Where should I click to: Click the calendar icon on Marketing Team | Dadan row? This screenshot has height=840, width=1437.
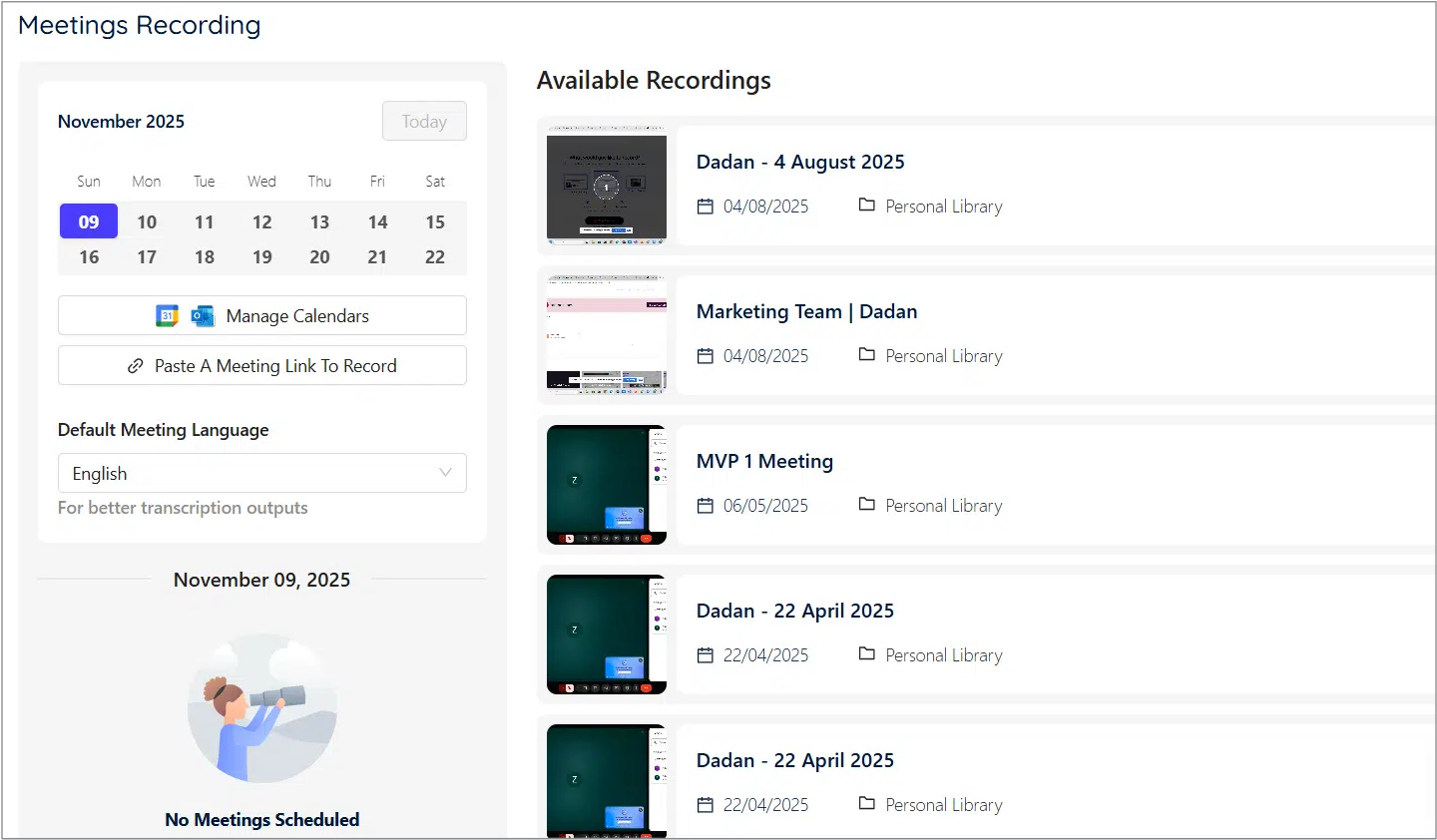(x=707, y=355)
